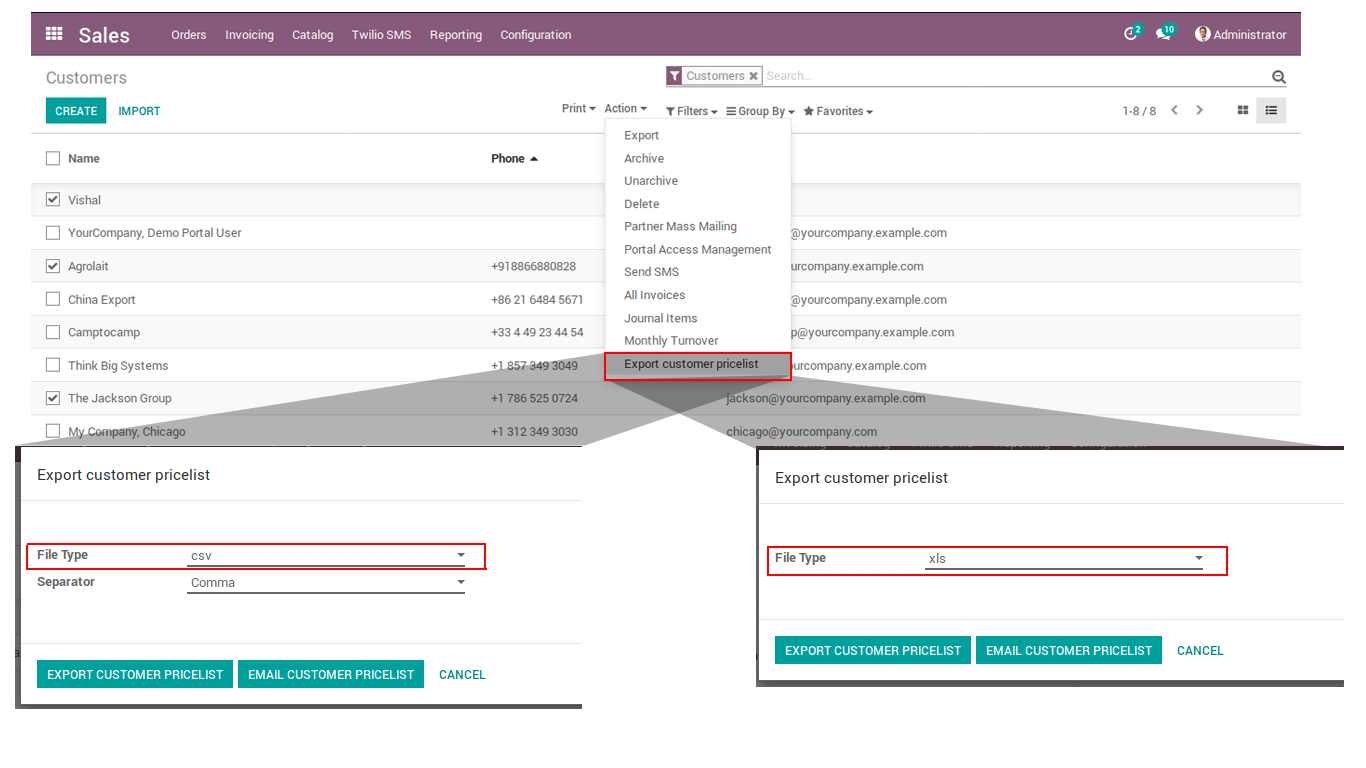Click the IMPORT button
Viewport: 1366px width, 768px height.
(x=139, y=111)
